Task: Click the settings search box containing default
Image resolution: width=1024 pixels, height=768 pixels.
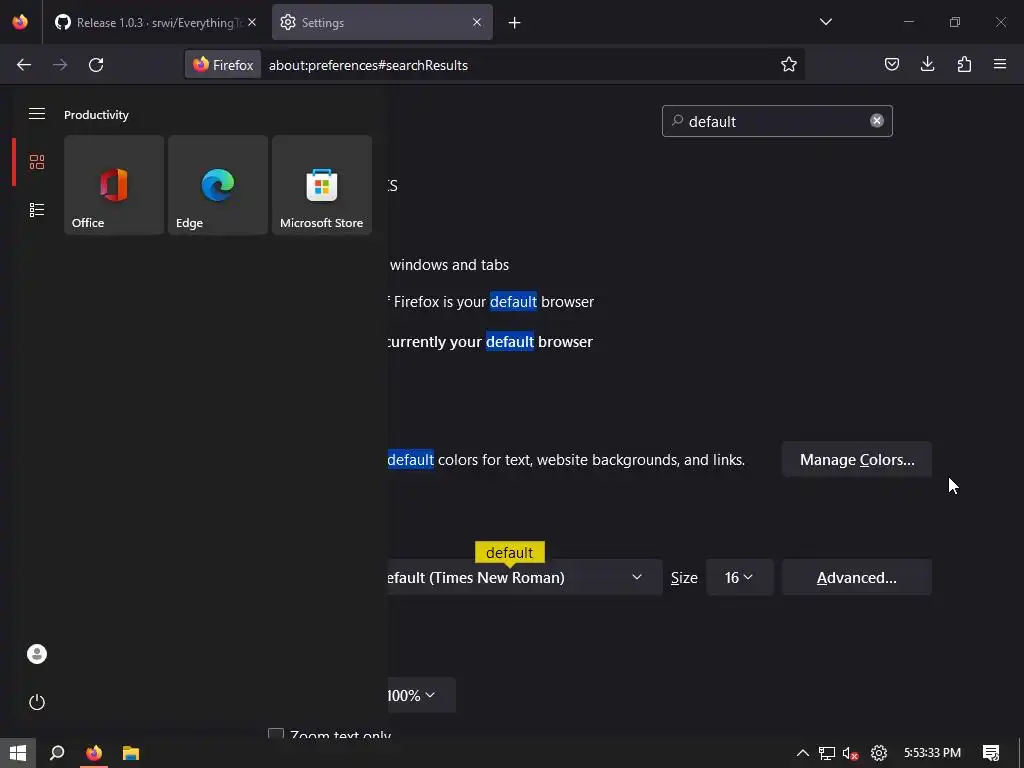Action: pyautogui.click(x=777, y=121)
